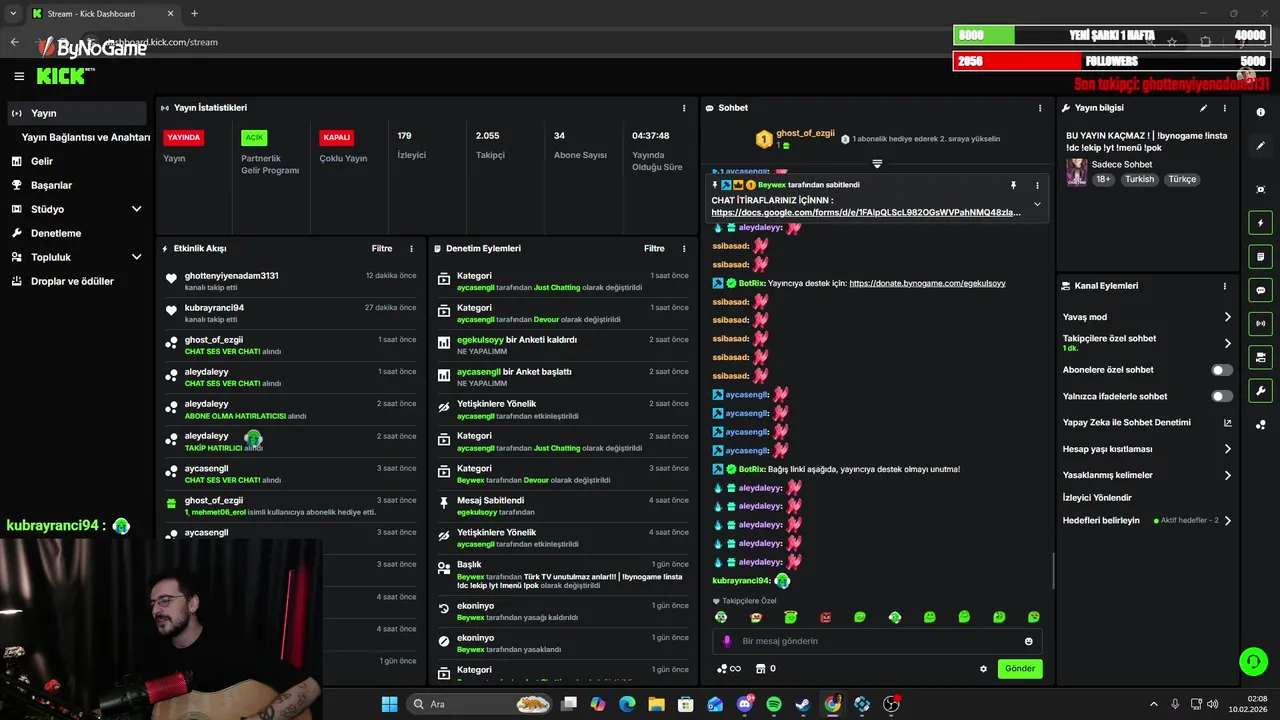Open the Etkinlik Akışı Filtre dropdown
Screen dimensions: 1280x720
click(382, 248)
